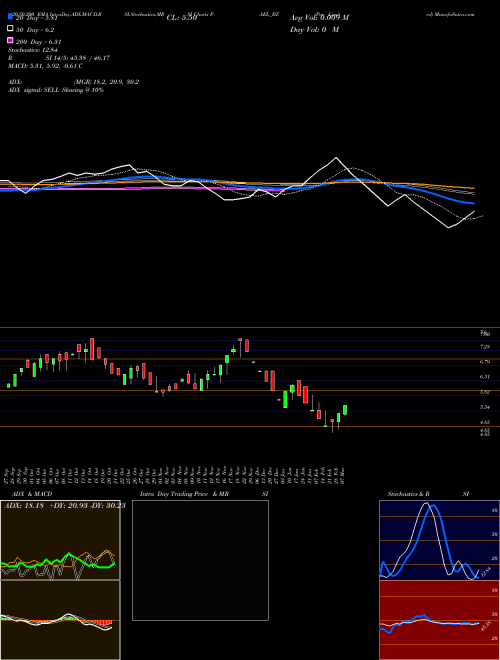Select the '50 Day - 6.2' legend text
Viewport: 500px width, 660px height.
click(x=35, y=30)
